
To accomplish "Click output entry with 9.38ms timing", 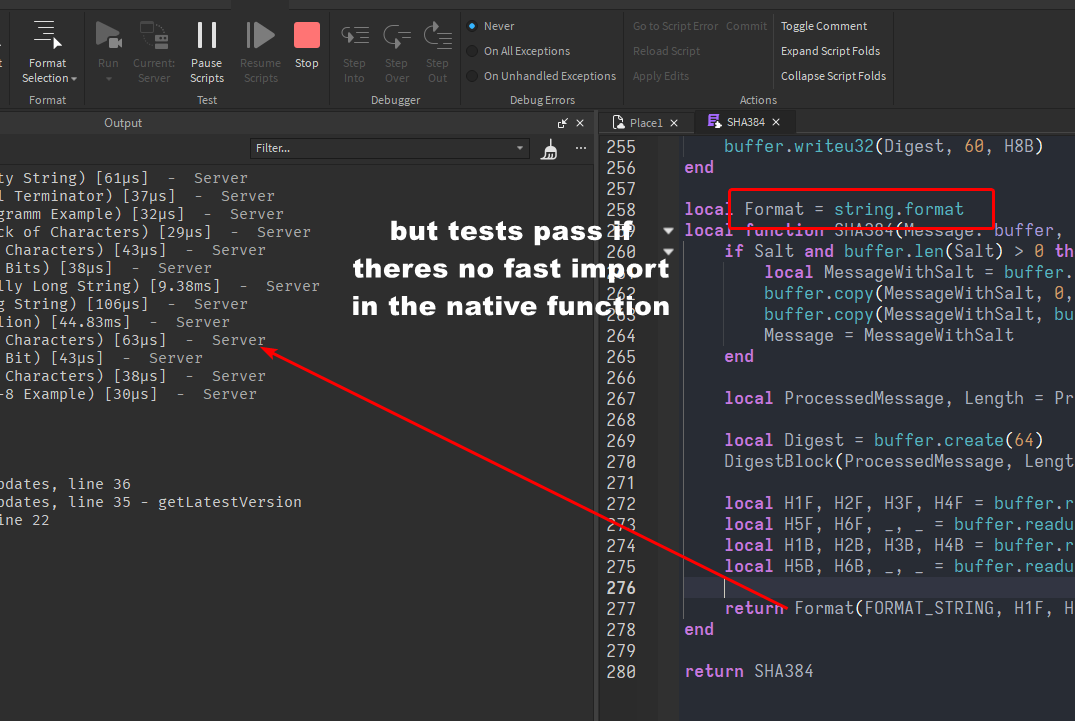I will pyautogui.click(x=160, y=286).
